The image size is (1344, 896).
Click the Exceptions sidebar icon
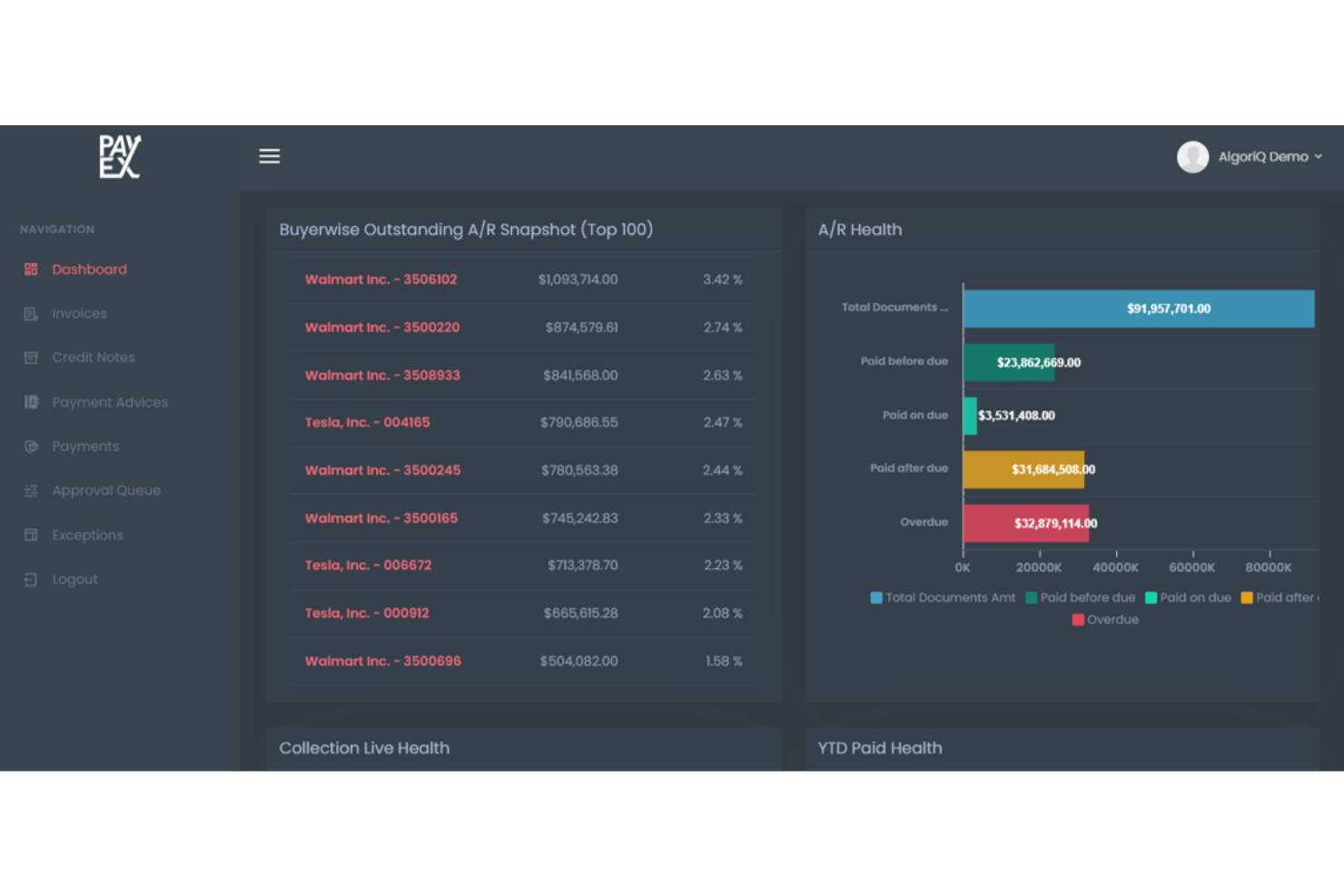tap(31, 535)
